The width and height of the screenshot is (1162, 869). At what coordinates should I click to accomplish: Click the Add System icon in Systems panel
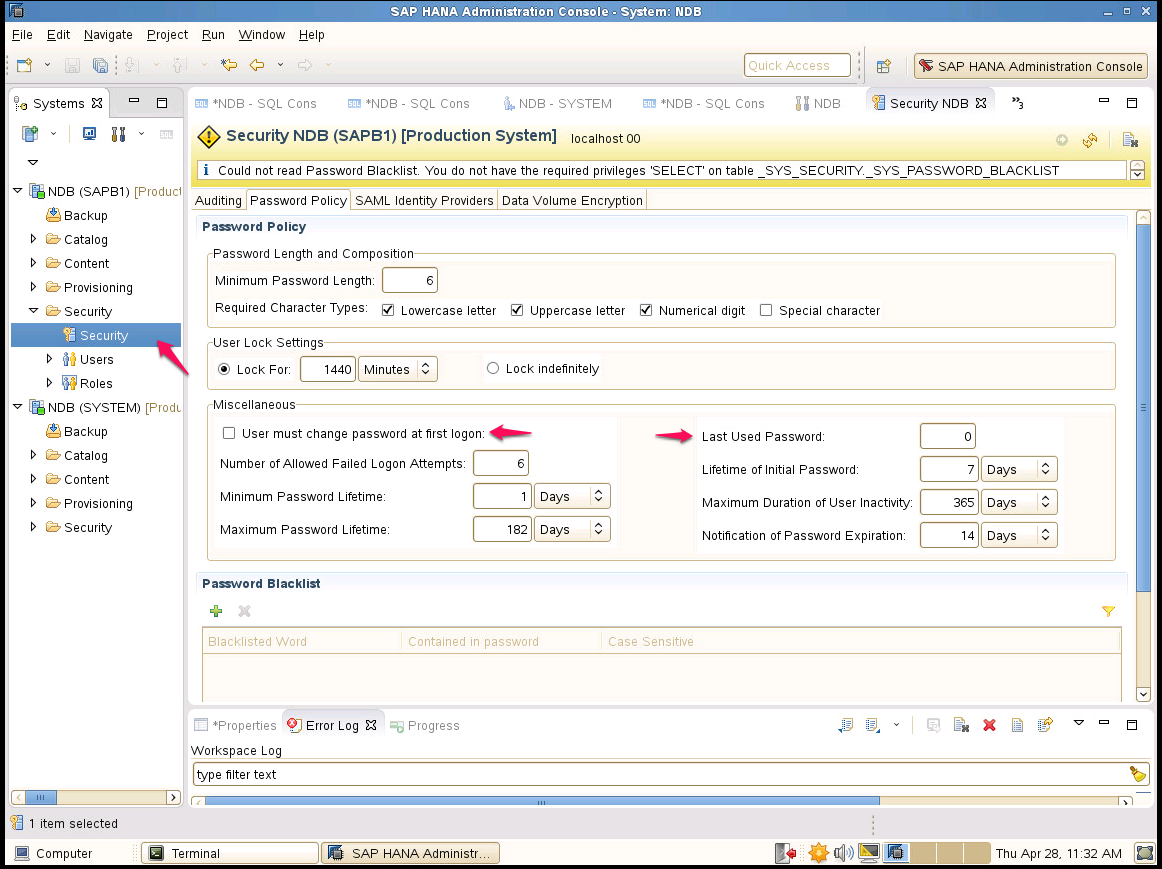click(x=30, y=134)
